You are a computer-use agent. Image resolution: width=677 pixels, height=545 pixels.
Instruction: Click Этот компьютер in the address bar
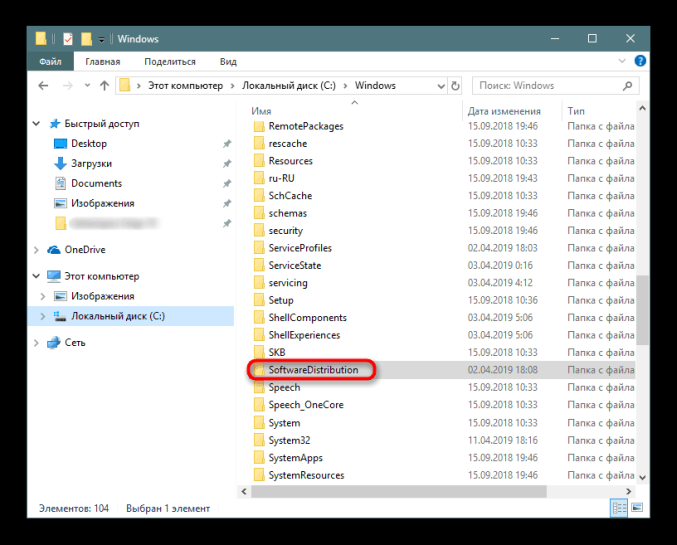click(185, 86)
